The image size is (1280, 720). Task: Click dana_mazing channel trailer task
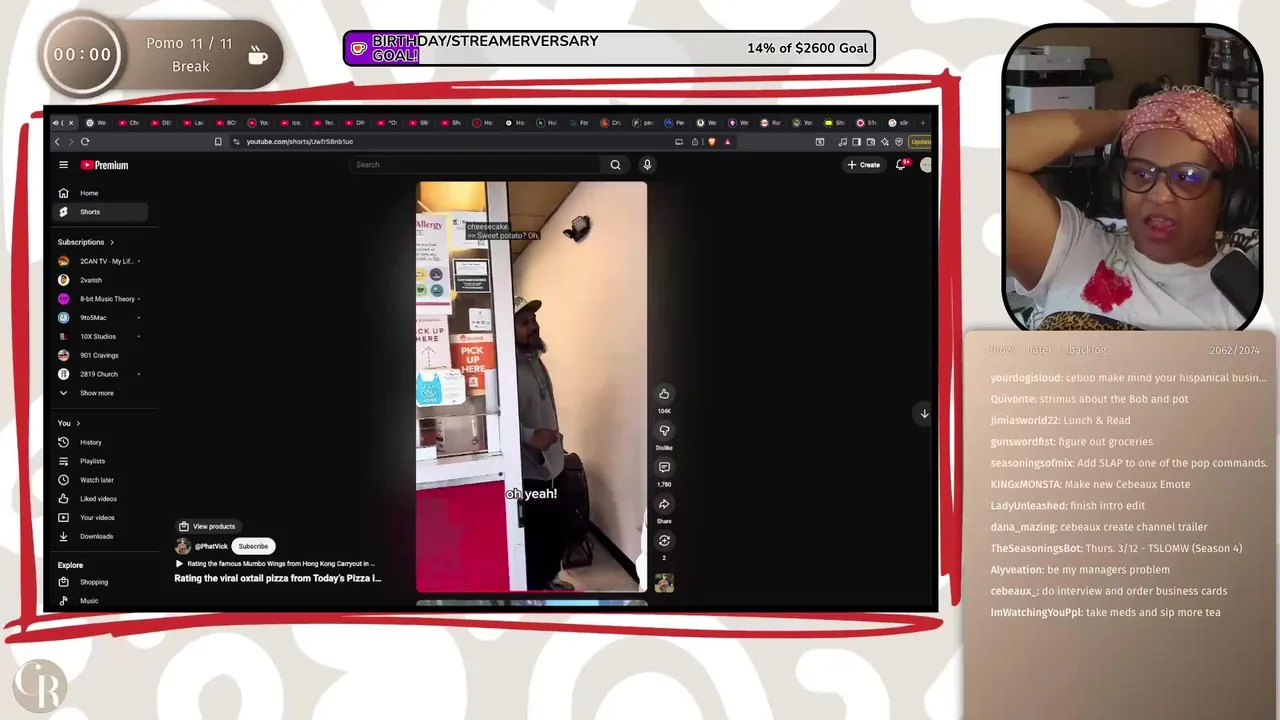1098,527
